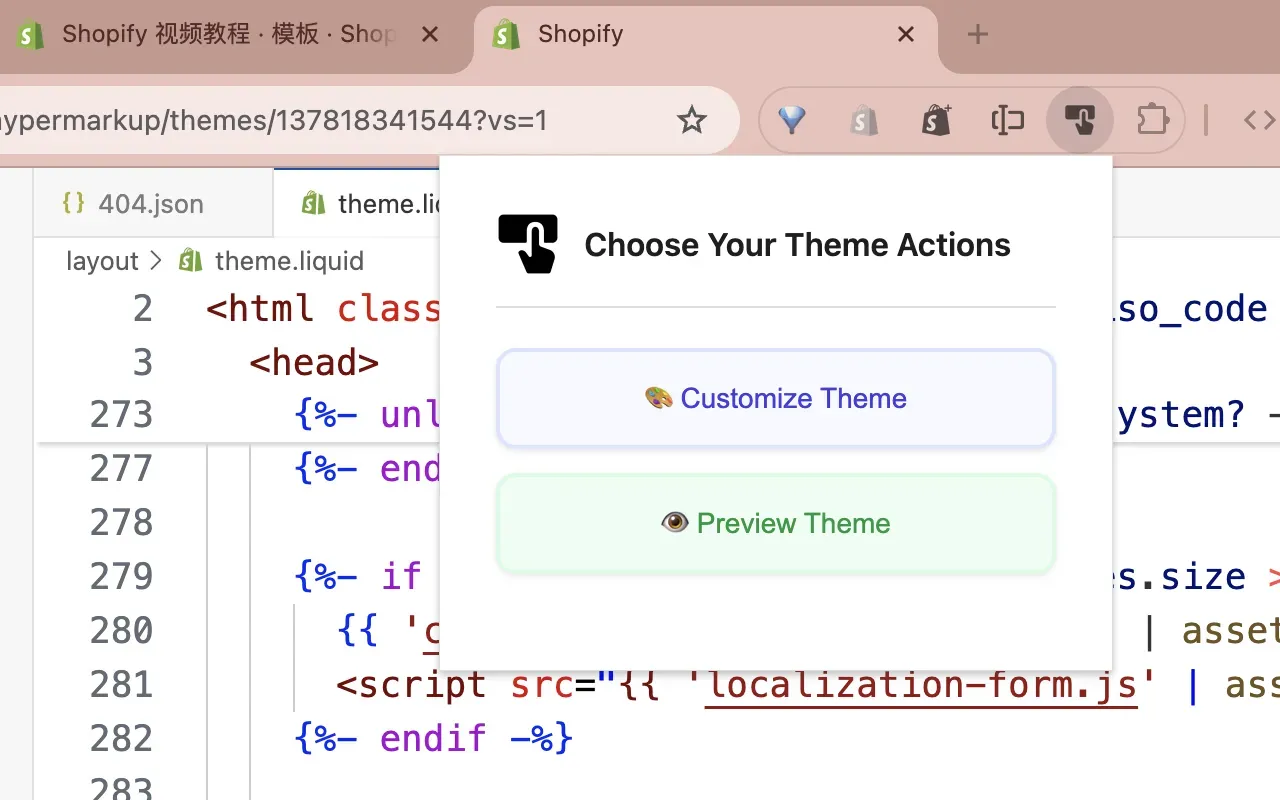Open the browser Extensions puzzle menu

pyautogui.click(x=1153, y=121)
